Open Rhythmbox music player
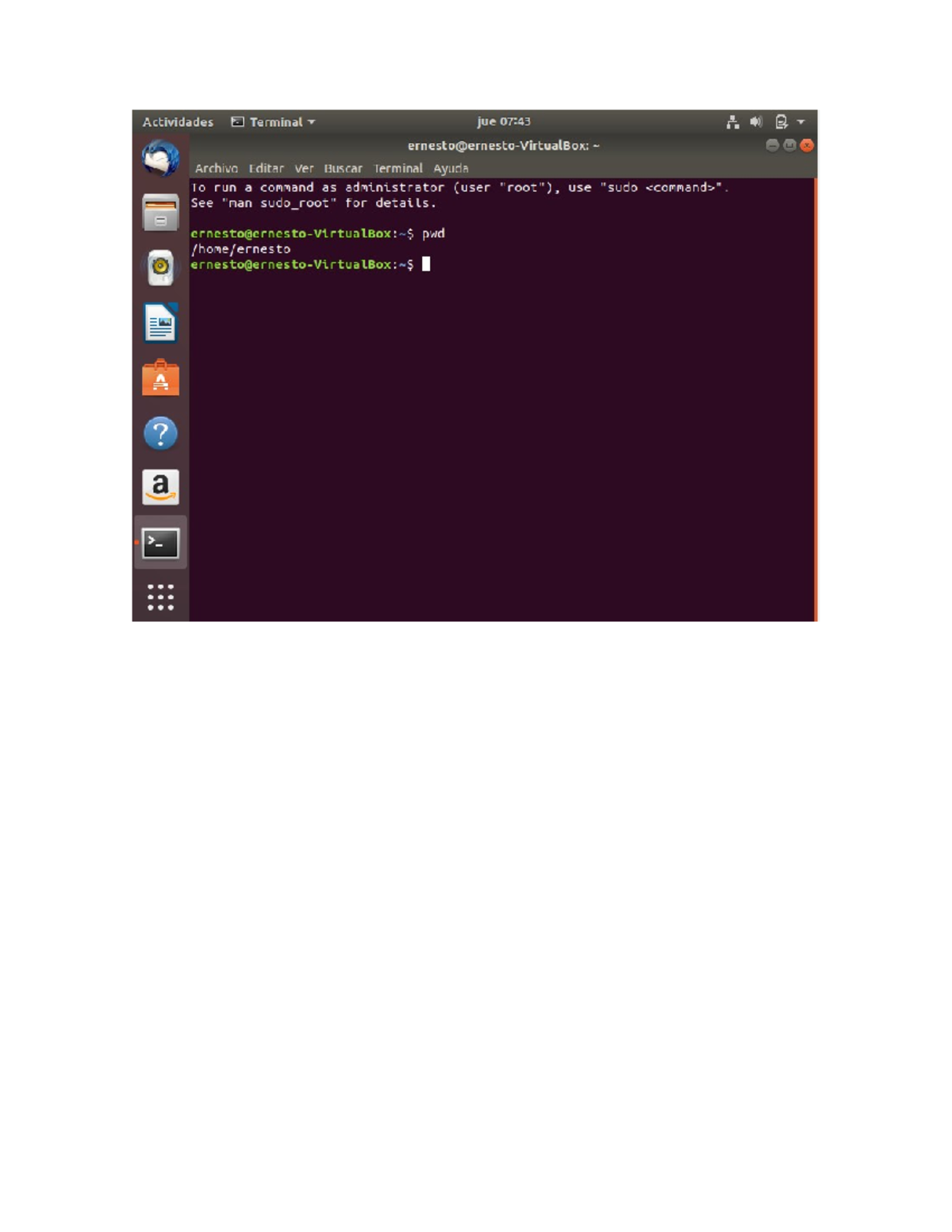The image size is (952, 1232). point(160,267)
